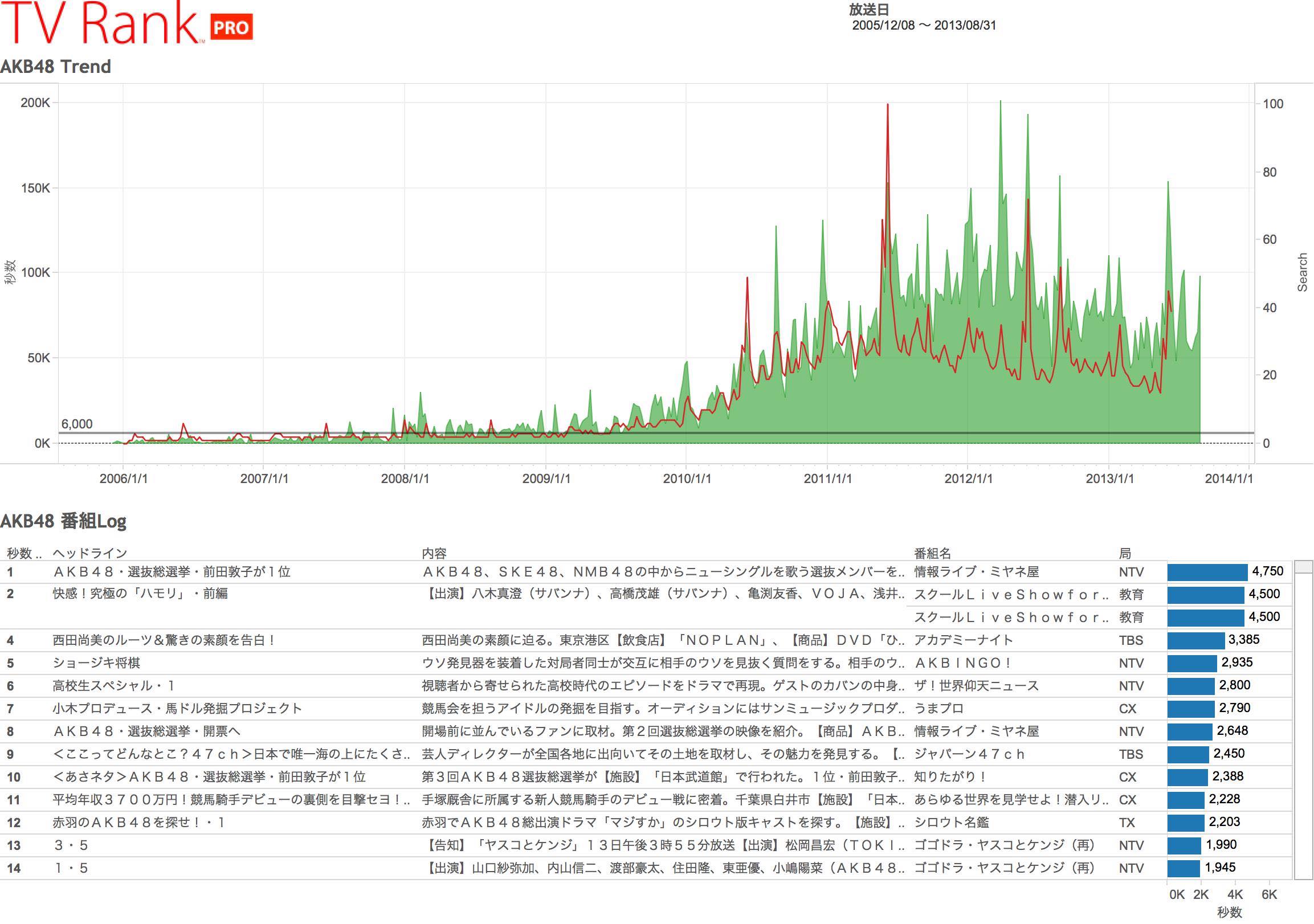Click the AKB48 Trend chart title

(55, 67)
